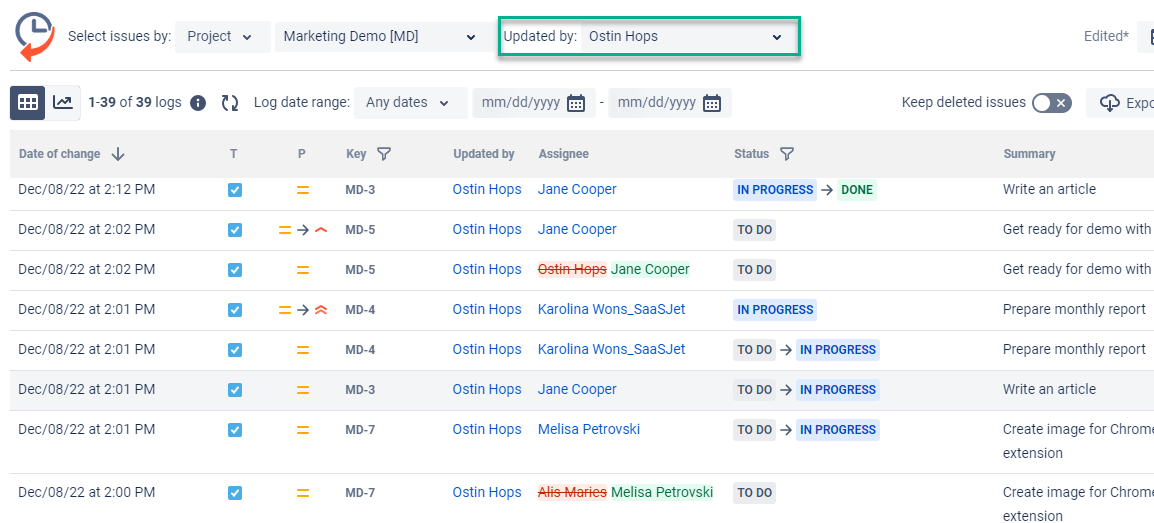Click the Edited* label
The width and height of the screenshot is (1154, 523).
click(x=1106, y=36)
